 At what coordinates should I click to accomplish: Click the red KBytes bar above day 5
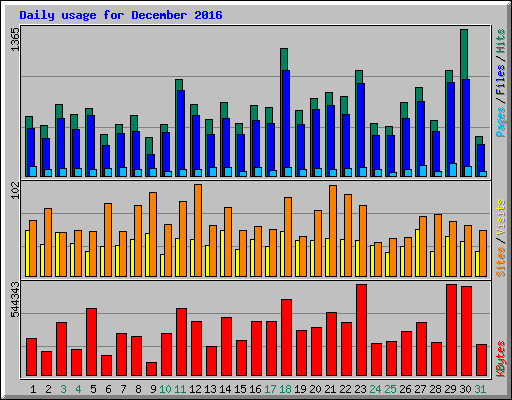(x=91, y=342)
